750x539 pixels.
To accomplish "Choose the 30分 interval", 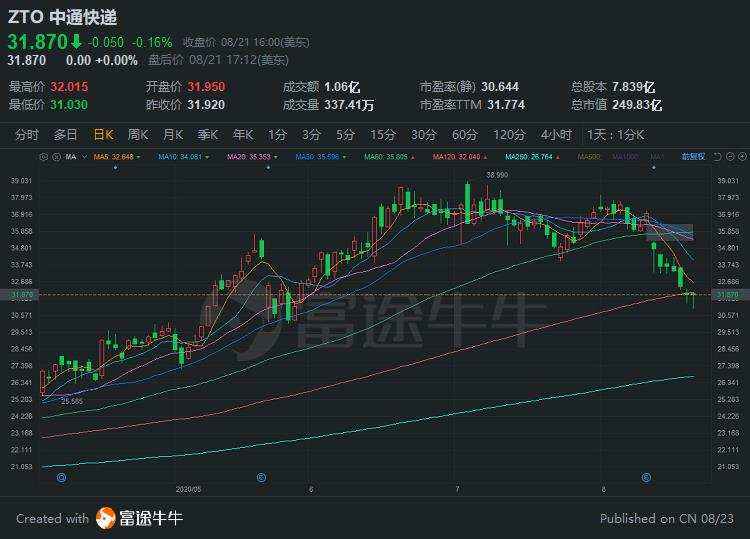I will [424, 135].
